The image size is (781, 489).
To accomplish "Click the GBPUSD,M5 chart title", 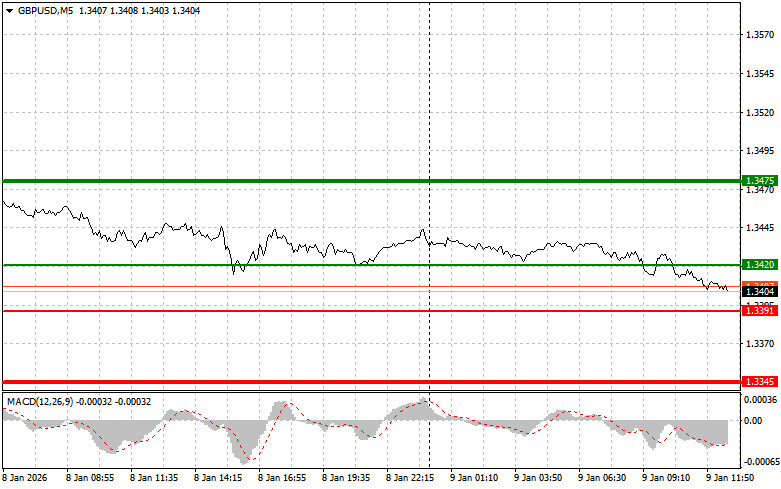I will pyautogui.click(x=45, y=10).
